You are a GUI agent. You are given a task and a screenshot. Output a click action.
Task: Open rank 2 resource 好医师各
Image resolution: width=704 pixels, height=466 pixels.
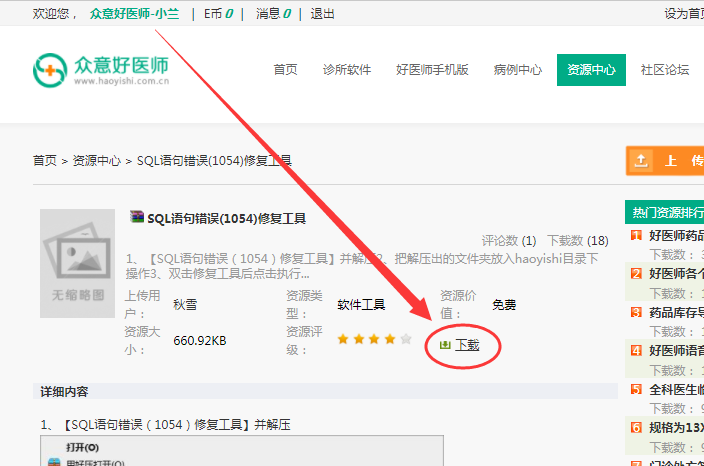677,273
